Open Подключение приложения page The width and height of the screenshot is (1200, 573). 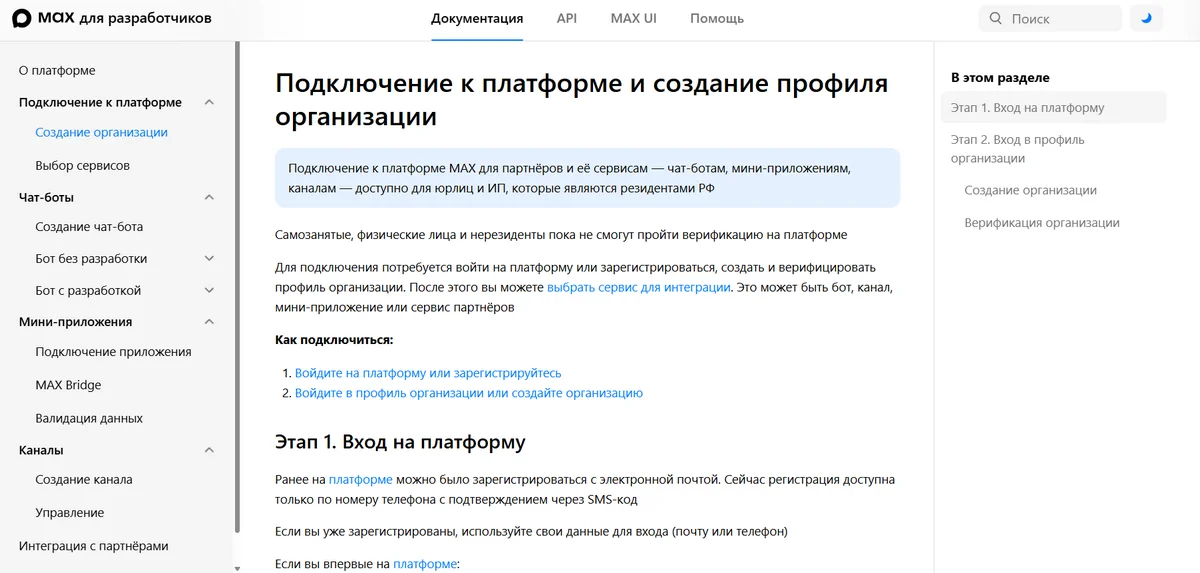[x=113, y=352]
